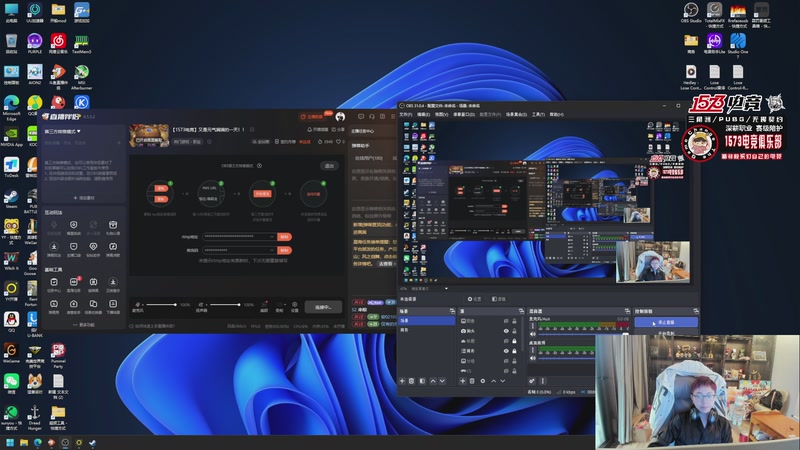Screen dimensions: 800x450
Task: Expand more functions at companion sidebar bottom
Action: click(84, 324)
